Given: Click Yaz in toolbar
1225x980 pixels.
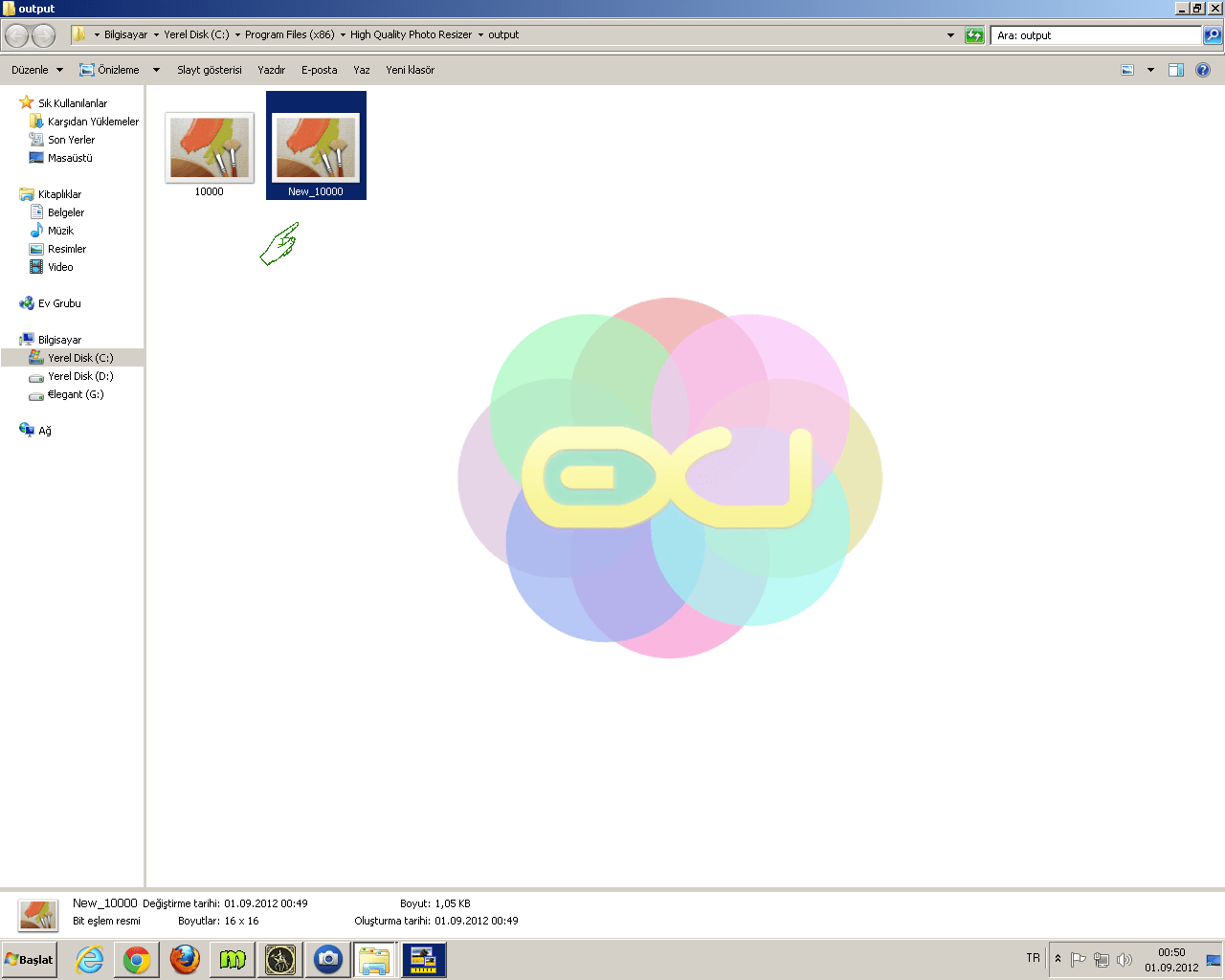Looking at the screenshot, I should tap(362, 70).
